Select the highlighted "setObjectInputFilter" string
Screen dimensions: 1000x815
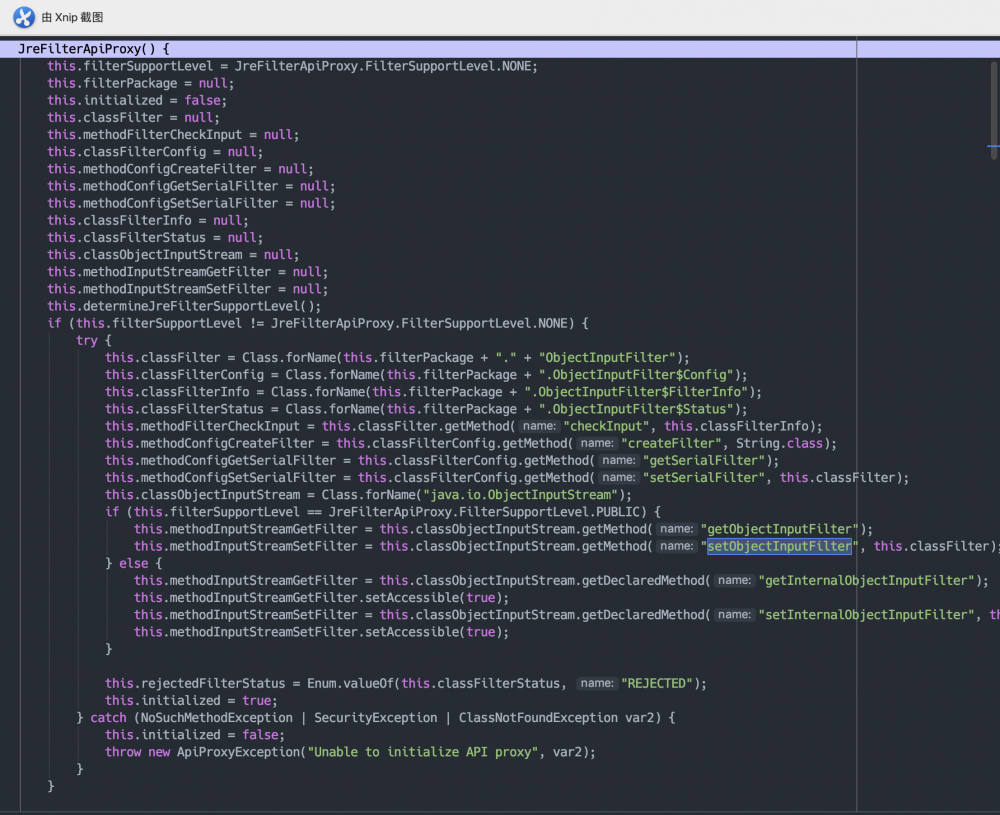tap(779, 547)
